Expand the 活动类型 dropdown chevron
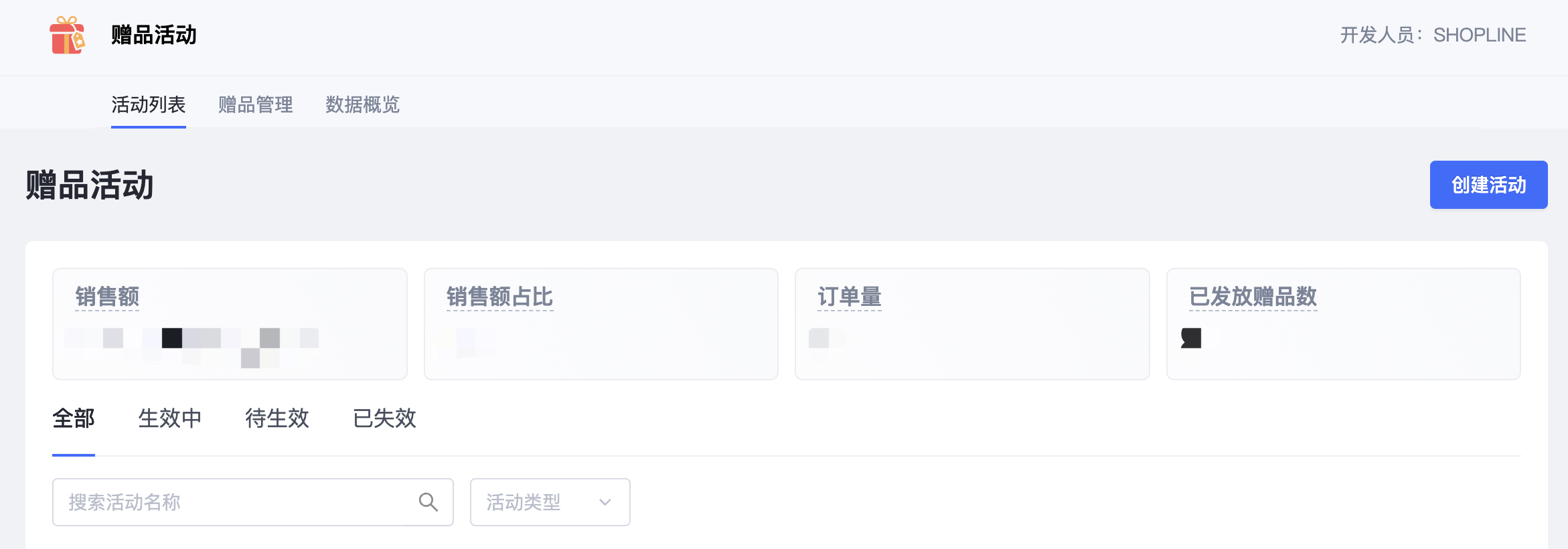Image resolution: width=1568 pixels, height=549 pixels. click(605, 502)
